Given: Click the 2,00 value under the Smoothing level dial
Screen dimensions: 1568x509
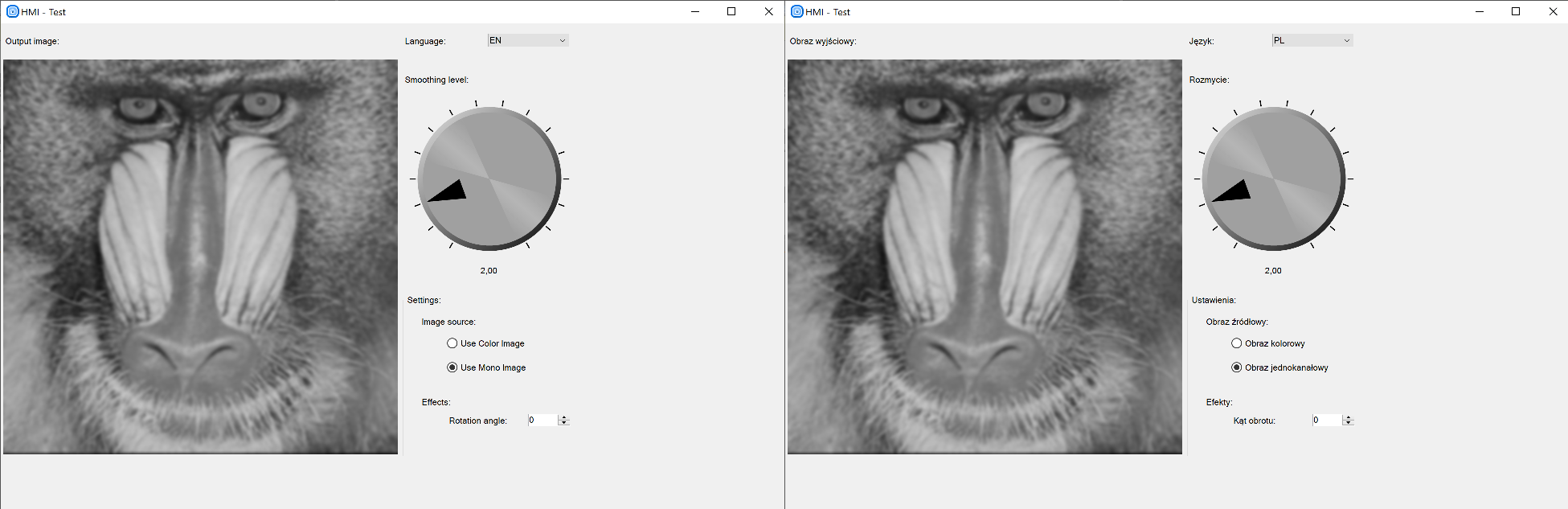Looking at the screenshot, I should [x=489, y=270].
